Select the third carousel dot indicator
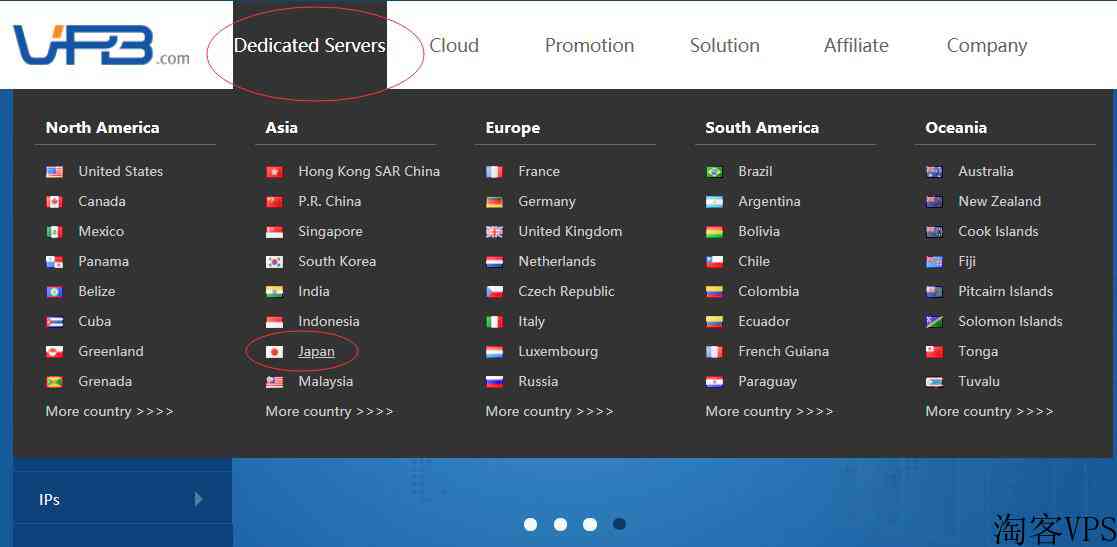1117x547 pixels. 590,524
